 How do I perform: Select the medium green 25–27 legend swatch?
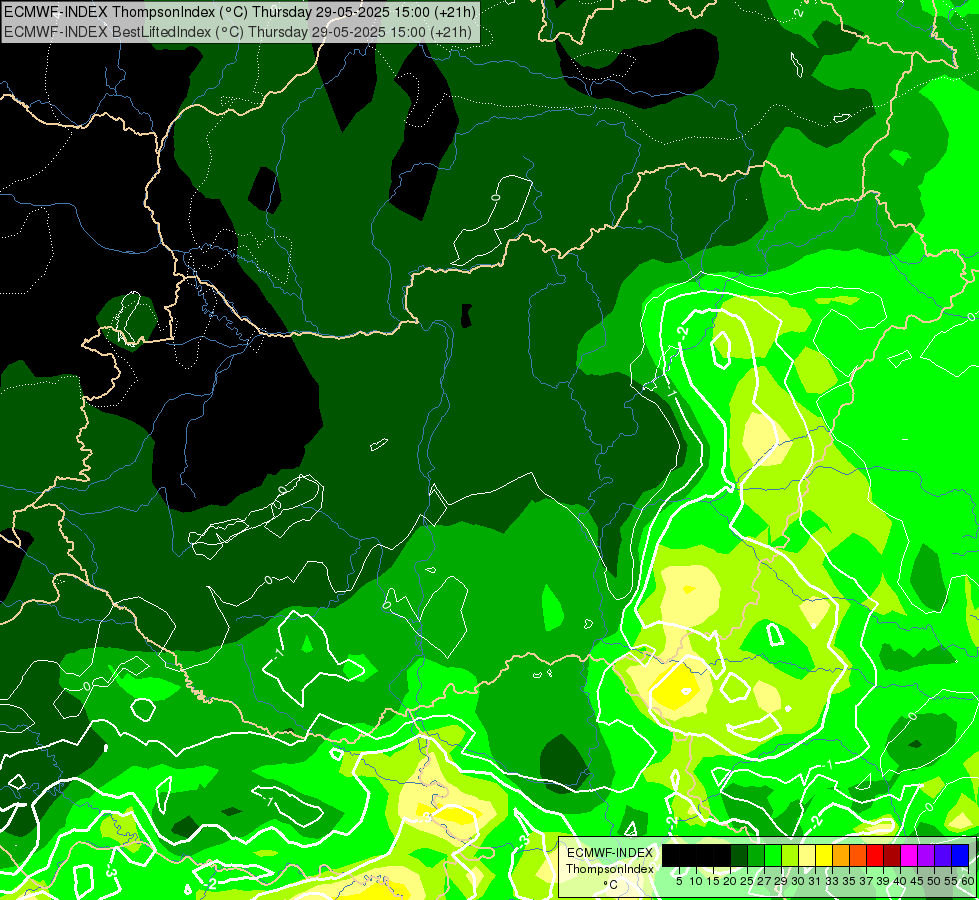[x=756, y=855]
